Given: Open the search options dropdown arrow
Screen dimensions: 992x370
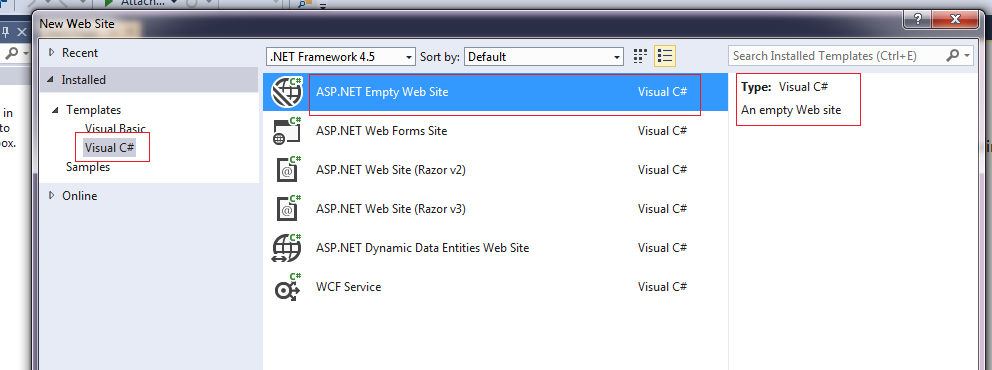Looking at the screenshot, I should [x=967, y=56].
